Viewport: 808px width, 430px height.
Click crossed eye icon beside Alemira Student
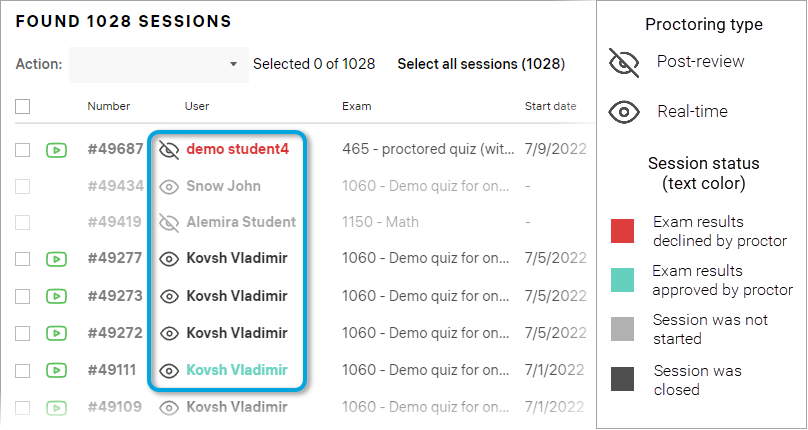(170, 222)
